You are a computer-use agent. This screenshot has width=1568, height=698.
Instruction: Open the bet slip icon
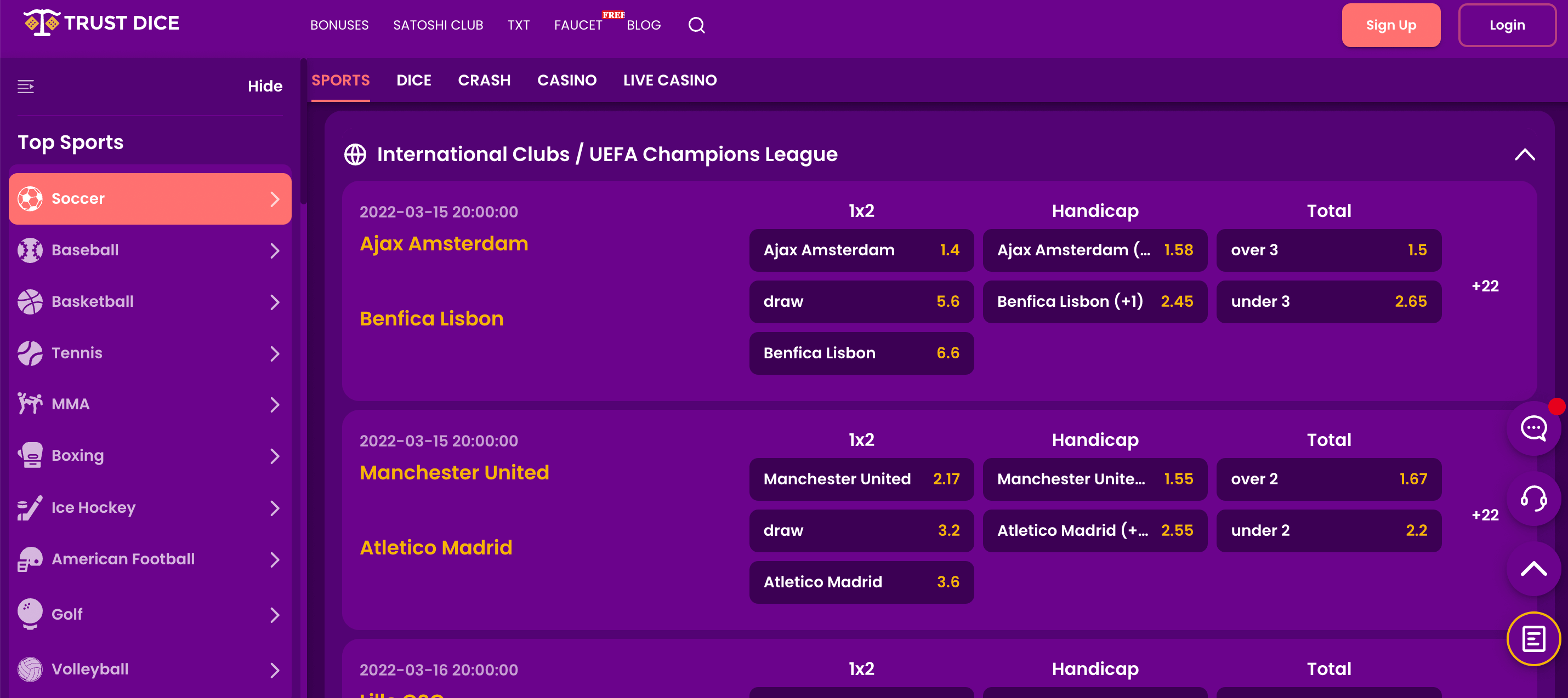click(x=1533, y=639)
